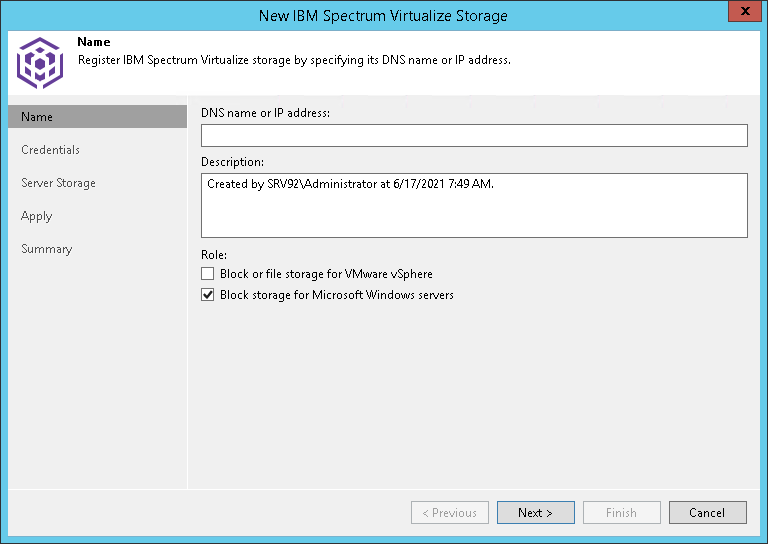
Task: Click into the Description text box
Action: [474, 205]
